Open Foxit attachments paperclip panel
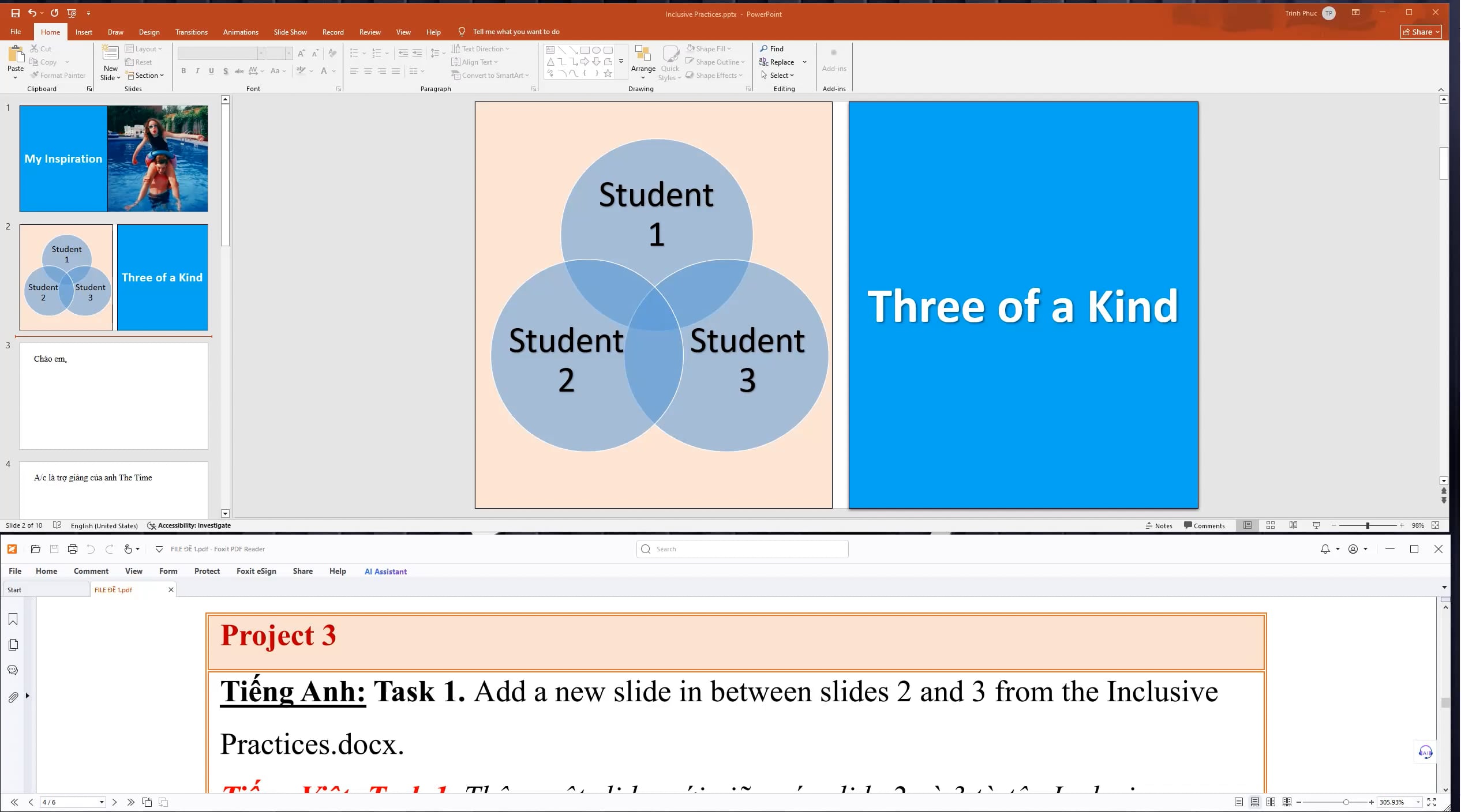This screenshot has height=812, width=1461. tap(13, 697)
